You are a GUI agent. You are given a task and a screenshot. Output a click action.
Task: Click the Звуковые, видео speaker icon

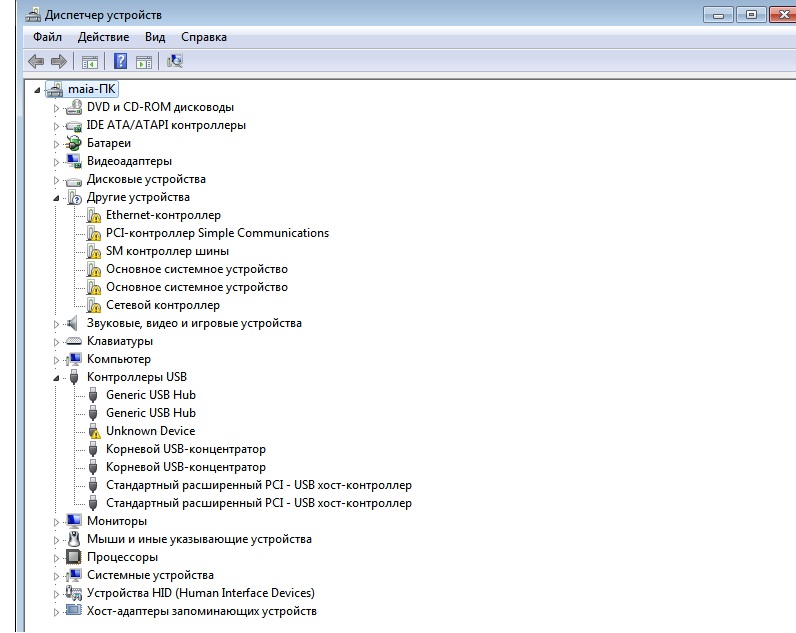pos(73,323)
